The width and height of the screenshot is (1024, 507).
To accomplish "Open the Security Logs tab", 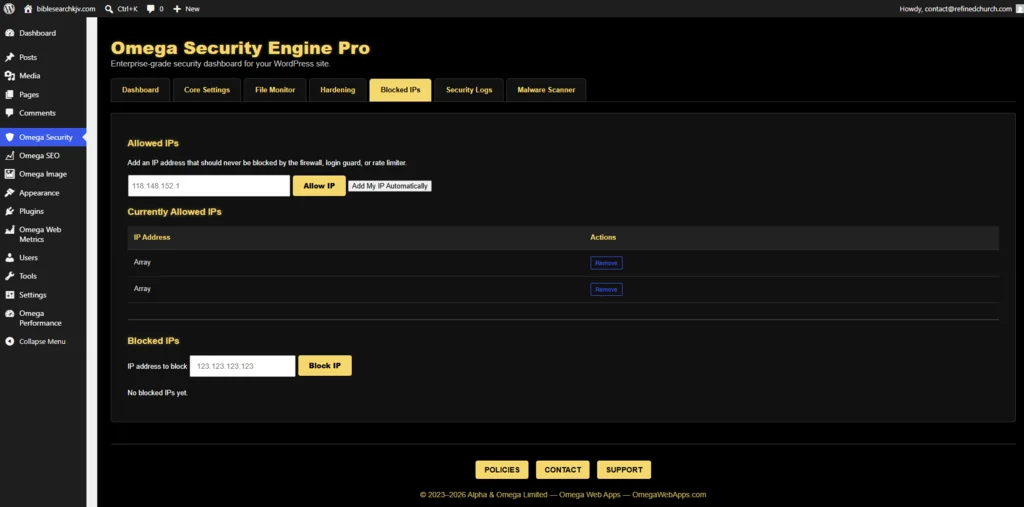I will point(469,90).
